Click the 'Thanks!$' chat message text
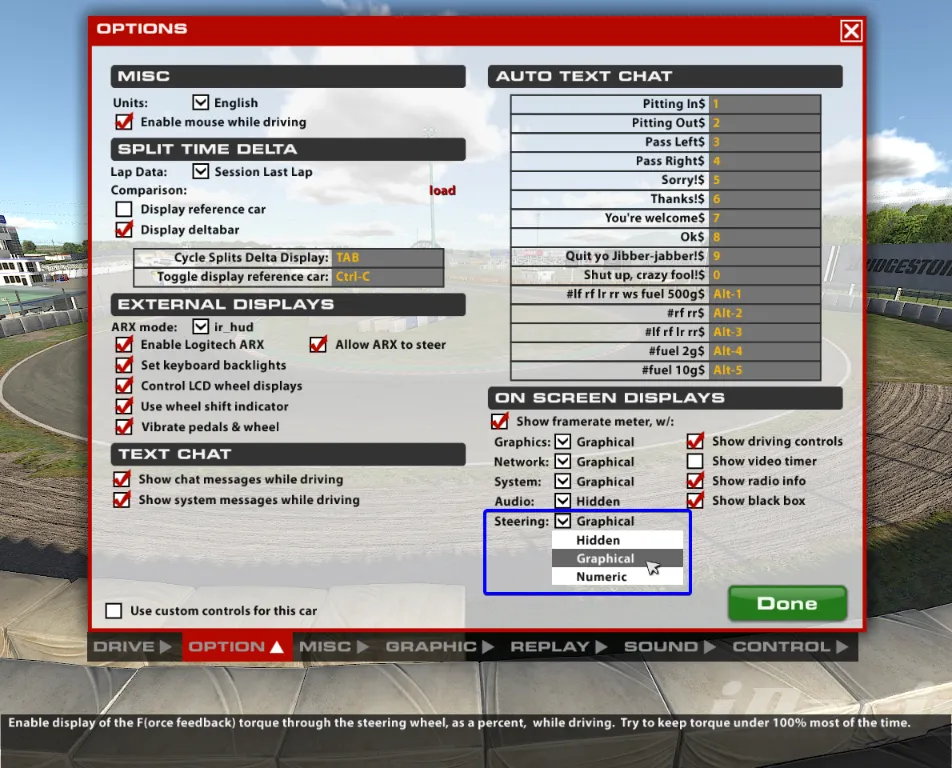 pos(678,199)
